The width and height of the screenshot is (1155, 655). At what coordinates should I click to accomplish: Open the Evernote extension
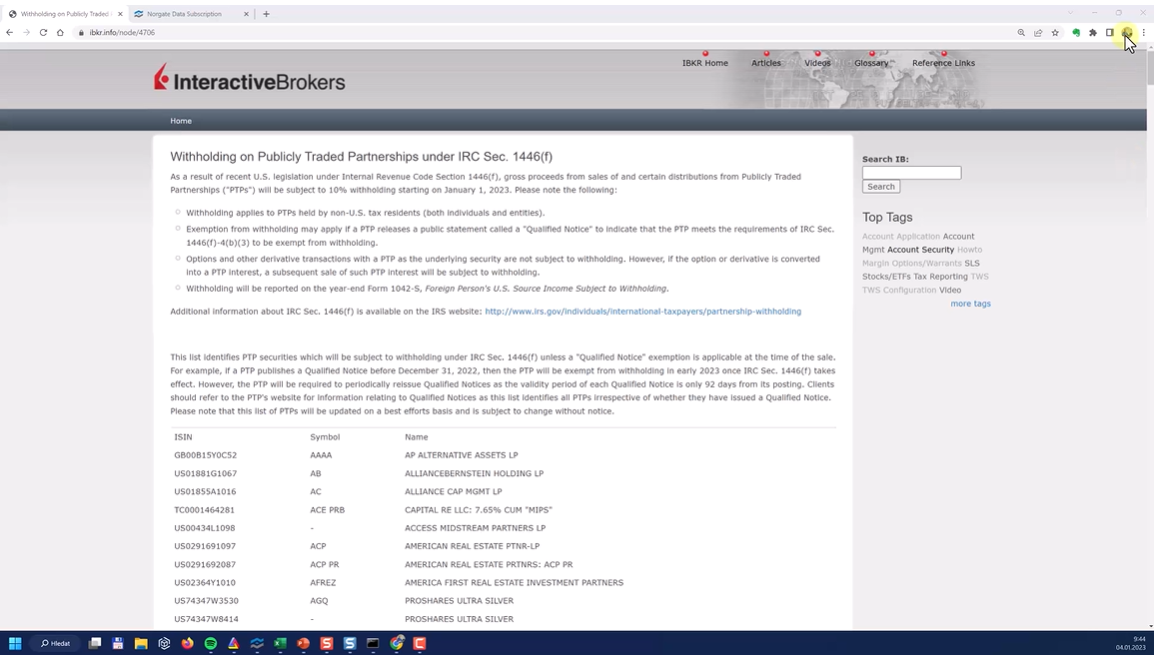pos(1076,32)
